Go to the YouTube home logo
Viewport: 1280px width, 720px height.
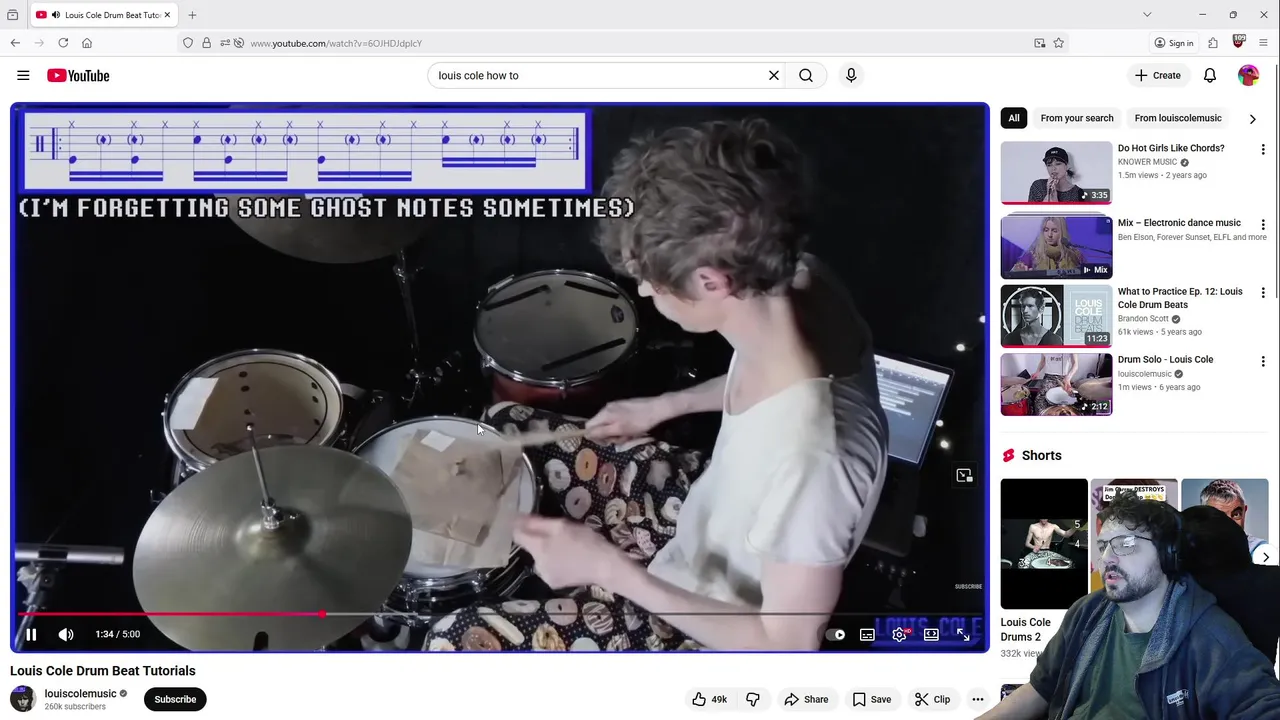pos(78,76)
